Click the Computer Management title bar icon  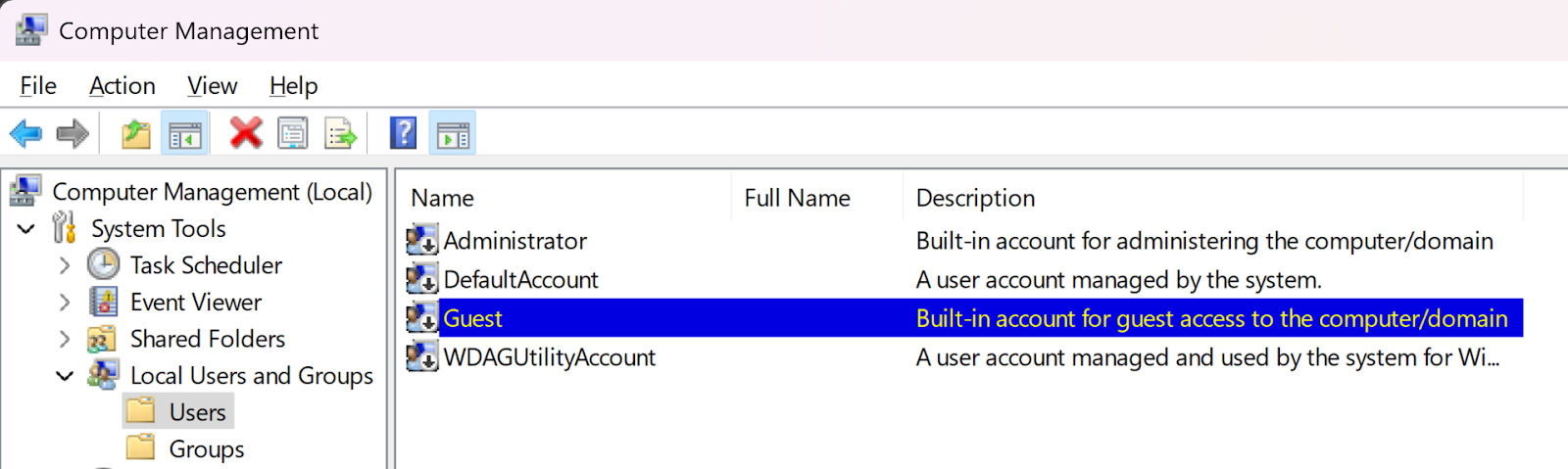[30, 30]
